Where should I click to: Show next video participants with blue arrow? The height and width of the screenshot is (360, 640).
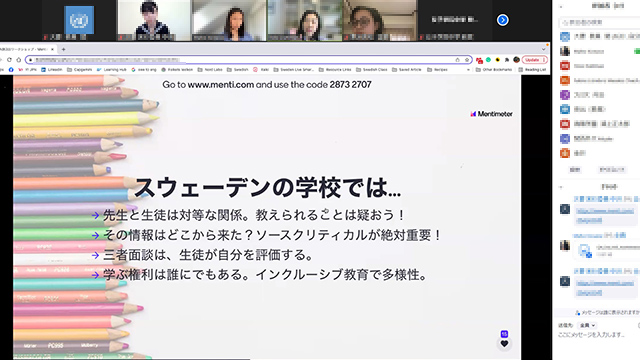coord(502,20)
